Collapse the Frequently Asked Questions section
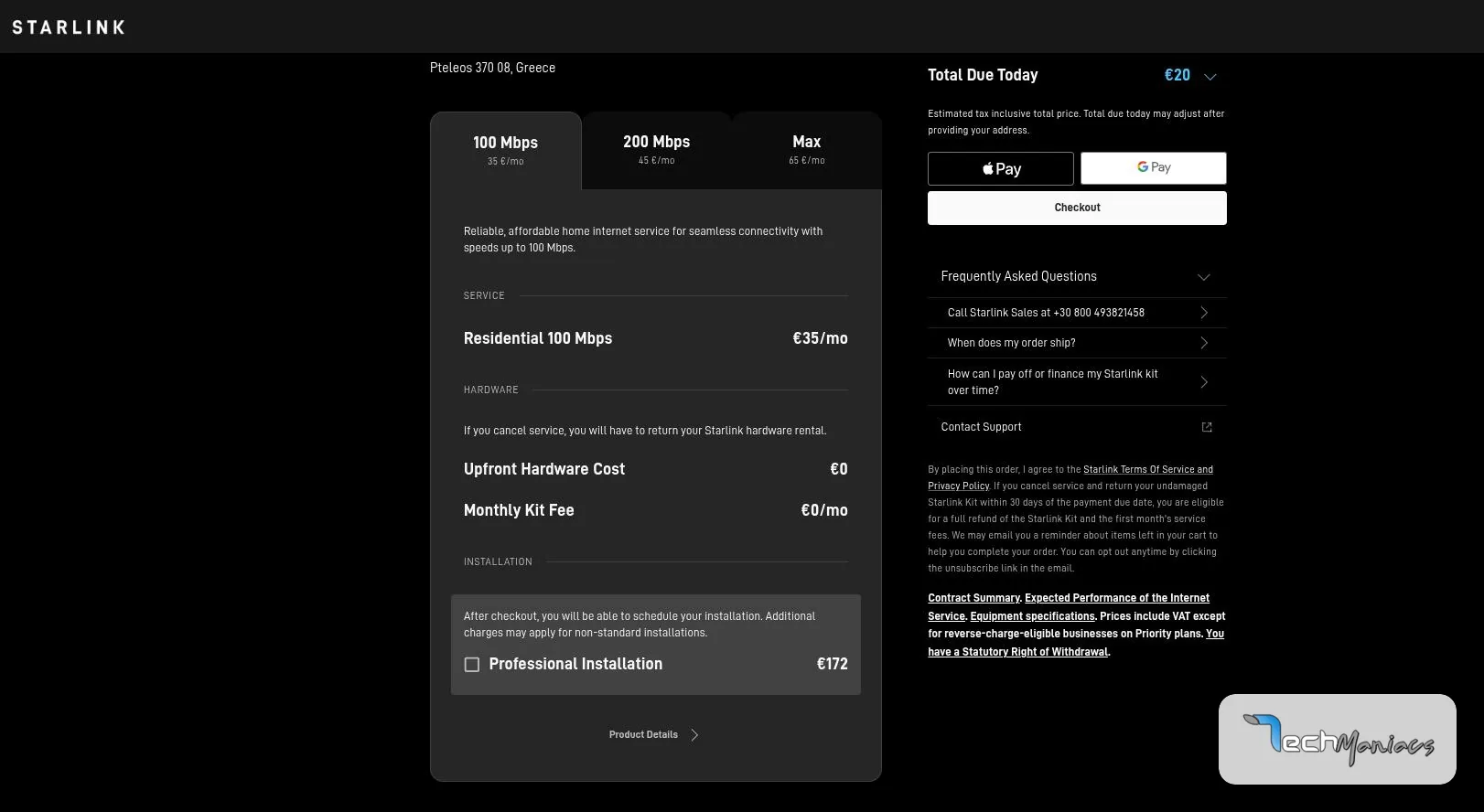This screenshot has height=812, width=1484. (x=1204, y=277)
